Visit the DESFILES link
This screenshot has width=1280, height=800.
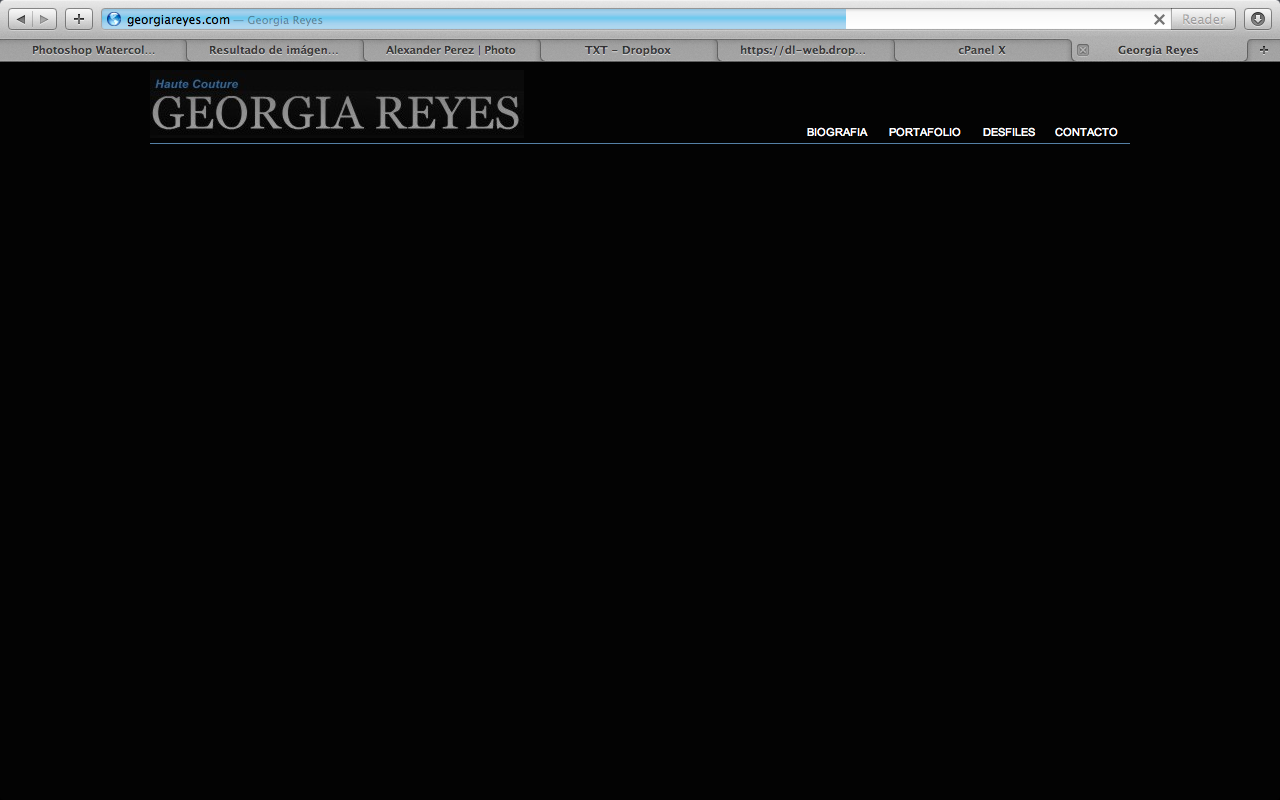[1008, 132]
